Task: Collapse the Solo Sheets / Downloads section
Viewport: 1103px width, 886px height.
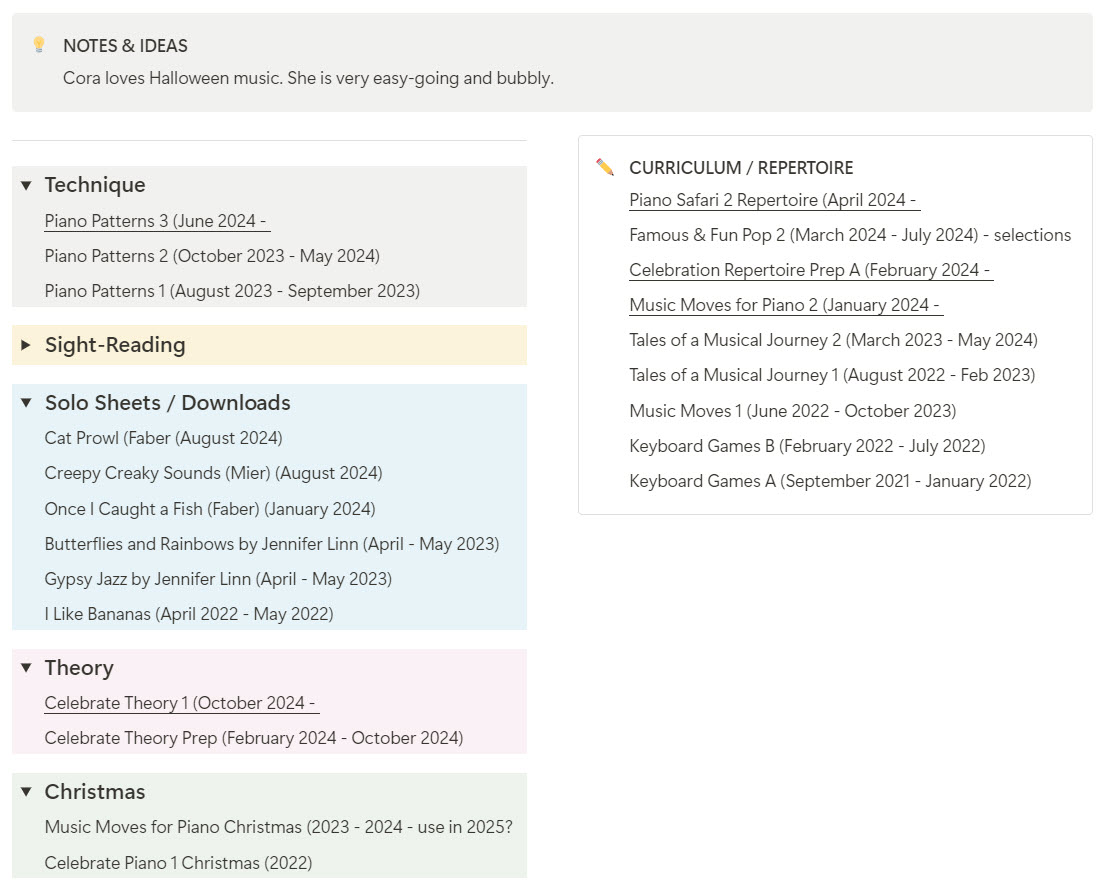Action: (26, 403)
